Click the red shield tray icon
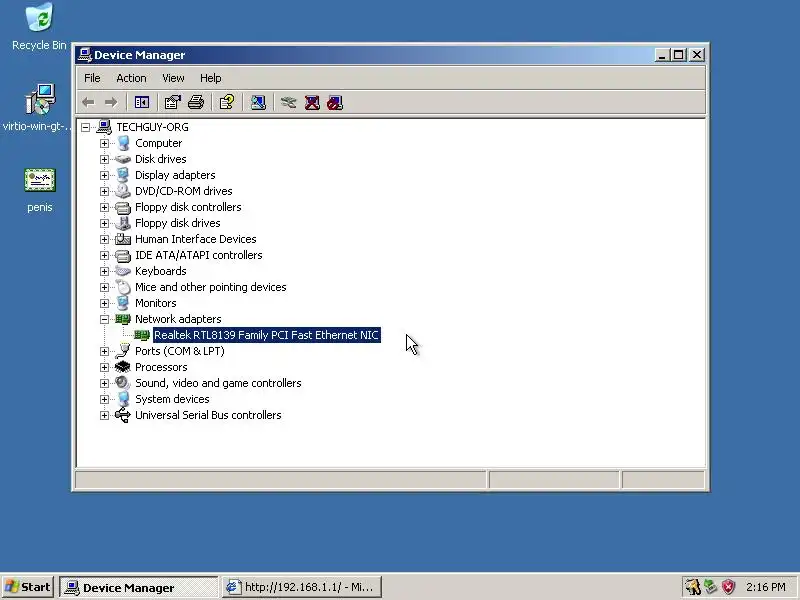The width and height of the screenshot is (800, 600). pos(728,587)
